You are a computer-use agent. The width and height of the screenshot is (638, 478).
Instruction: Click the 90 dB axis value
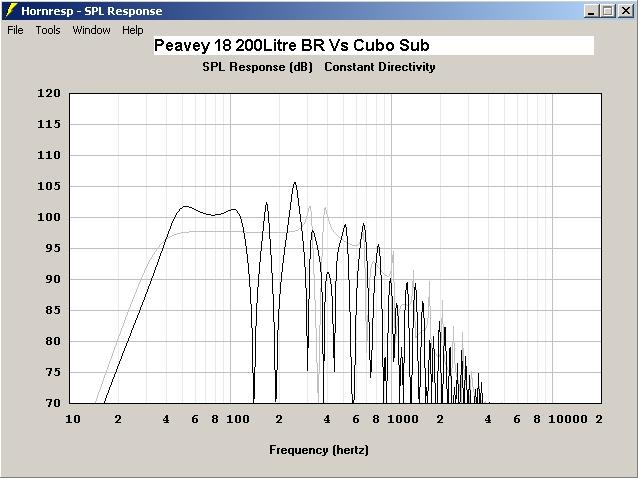[x=53, y=279]
